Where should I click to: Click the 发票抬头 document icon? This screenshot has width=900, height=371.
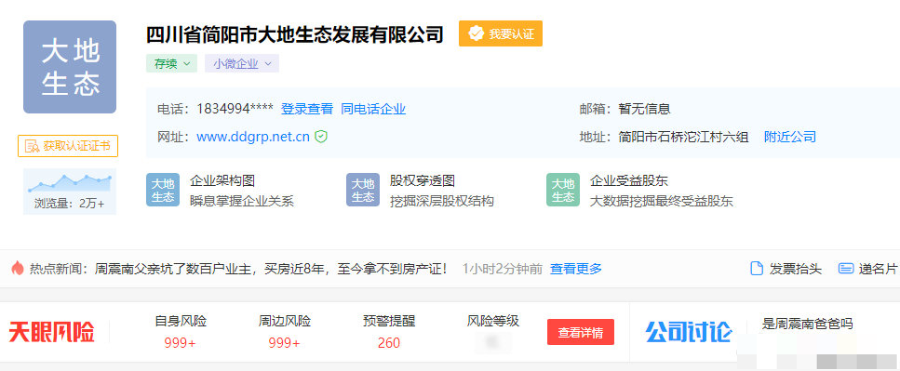point(757,268)
